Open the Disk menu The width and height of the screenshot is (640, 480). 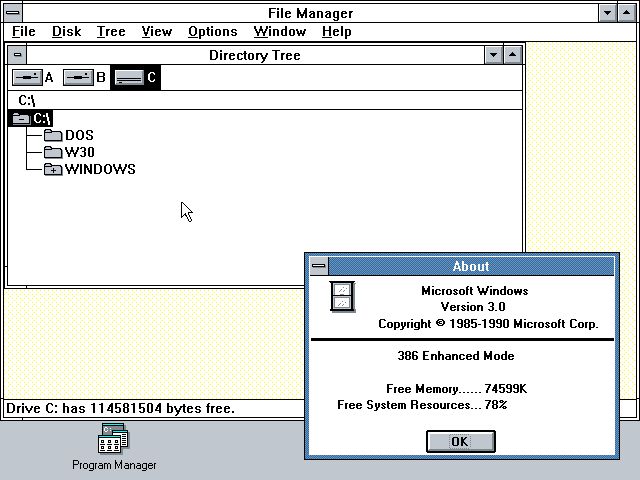pos(67,32)
